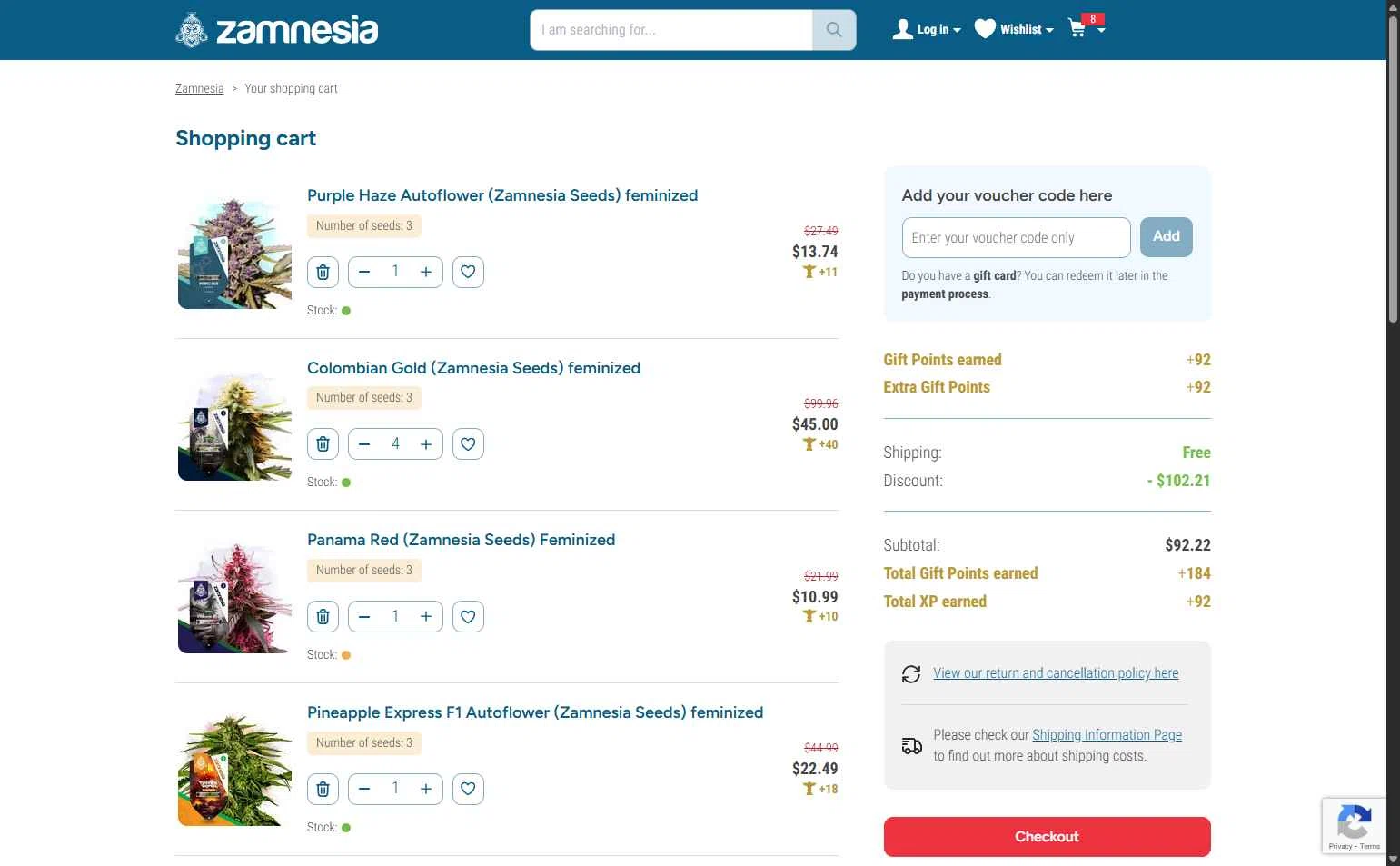
Task: Increase quantity of Purple Haze Autoflower
Action: (426, 272)
